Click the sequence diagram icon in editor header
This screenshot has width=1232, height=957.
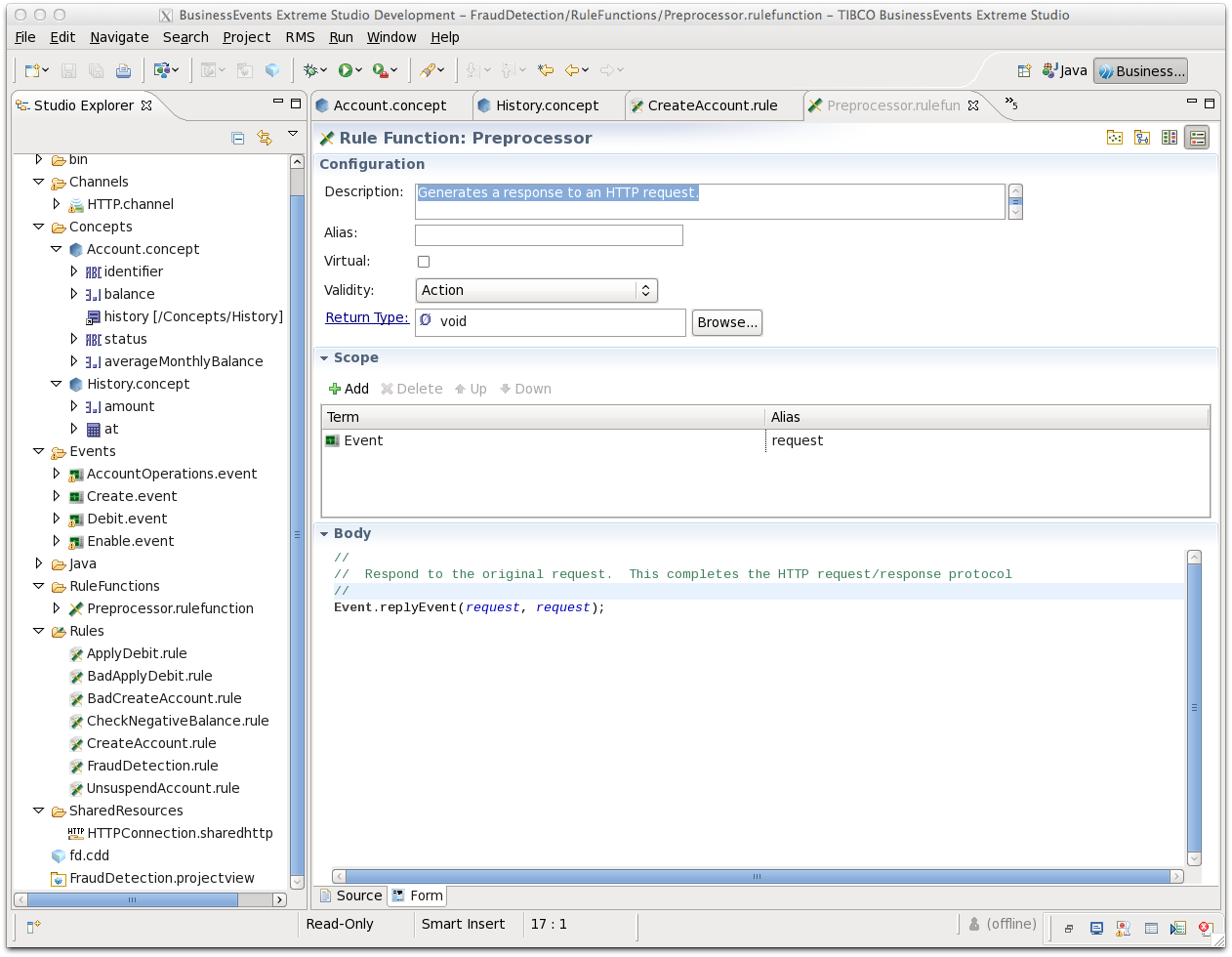tap(1142, 138)
